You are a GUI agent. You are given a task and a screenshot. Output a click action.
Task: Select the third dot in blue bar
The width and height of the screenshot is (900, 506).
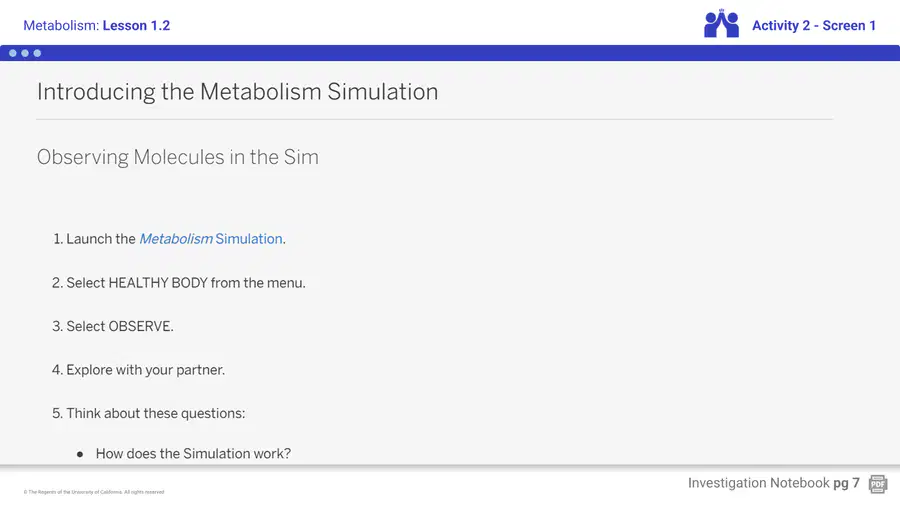[37, 53]
